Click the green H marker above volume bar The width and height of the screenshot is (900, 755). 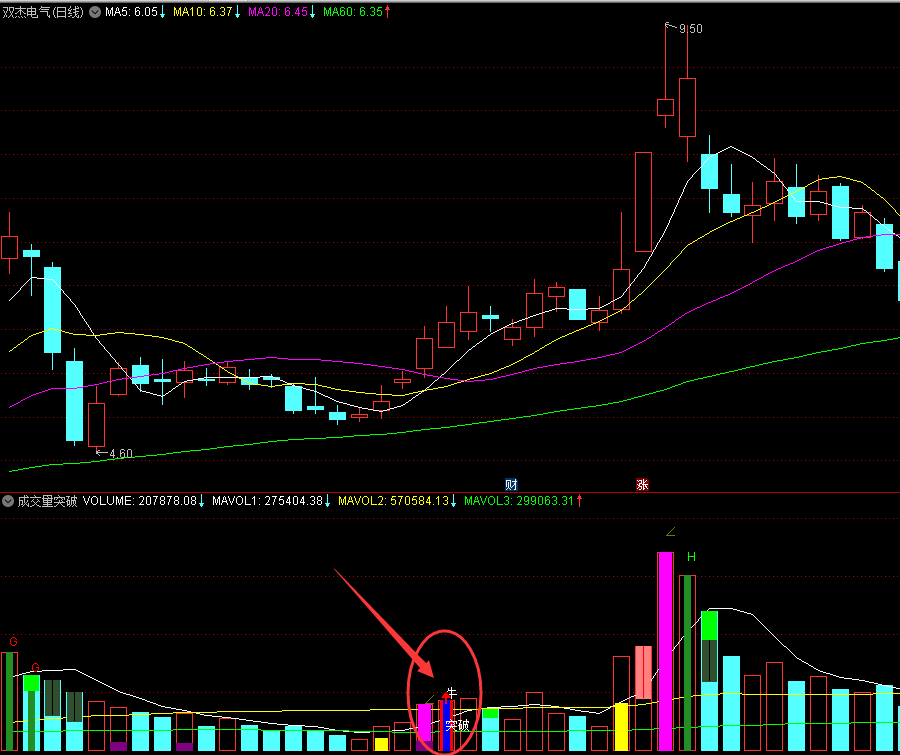coord(691,557)
